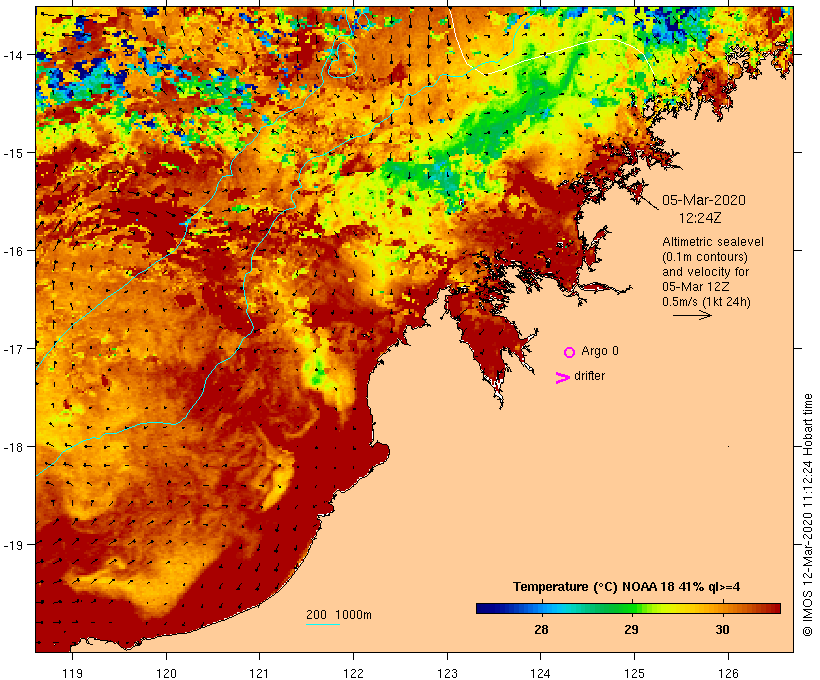820x680 pixels.
Task: Click the 122 longitude axis label
Action: [354, 673]
